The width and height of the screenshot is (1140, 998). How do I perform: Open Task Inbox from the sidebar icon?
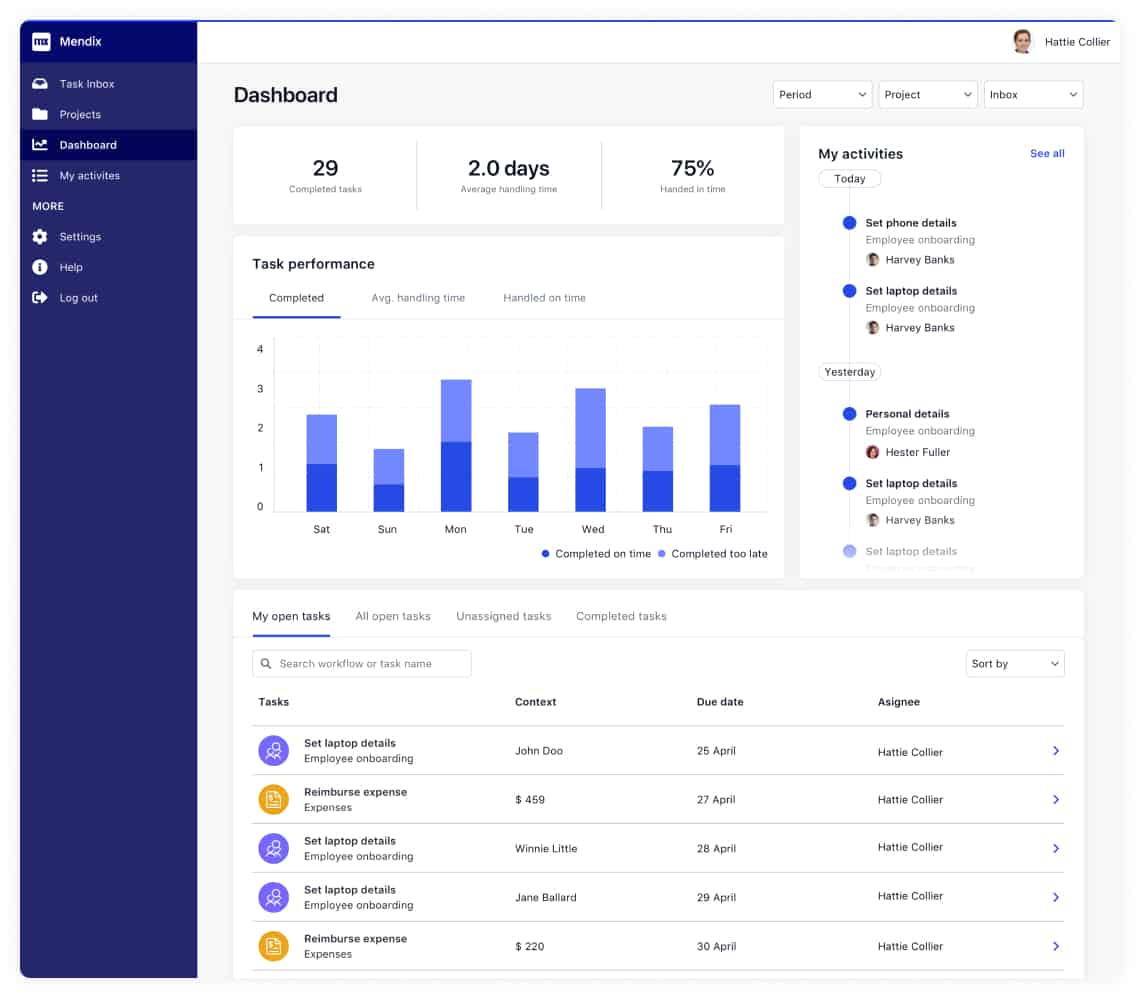tap(40, 84)
